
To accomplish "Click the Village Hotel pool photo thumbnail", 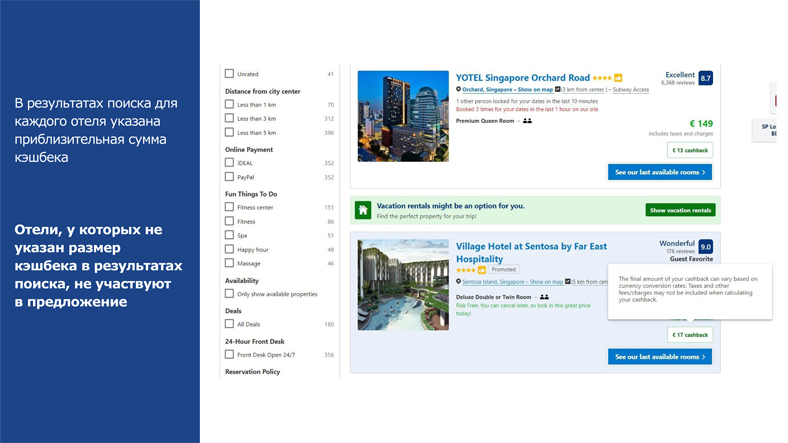I will tap(403, 285).
